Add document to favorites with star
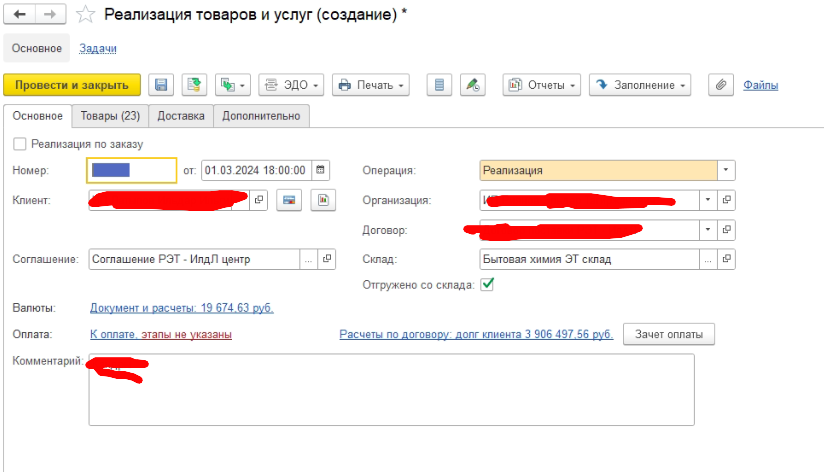 (x=87, y=15)
